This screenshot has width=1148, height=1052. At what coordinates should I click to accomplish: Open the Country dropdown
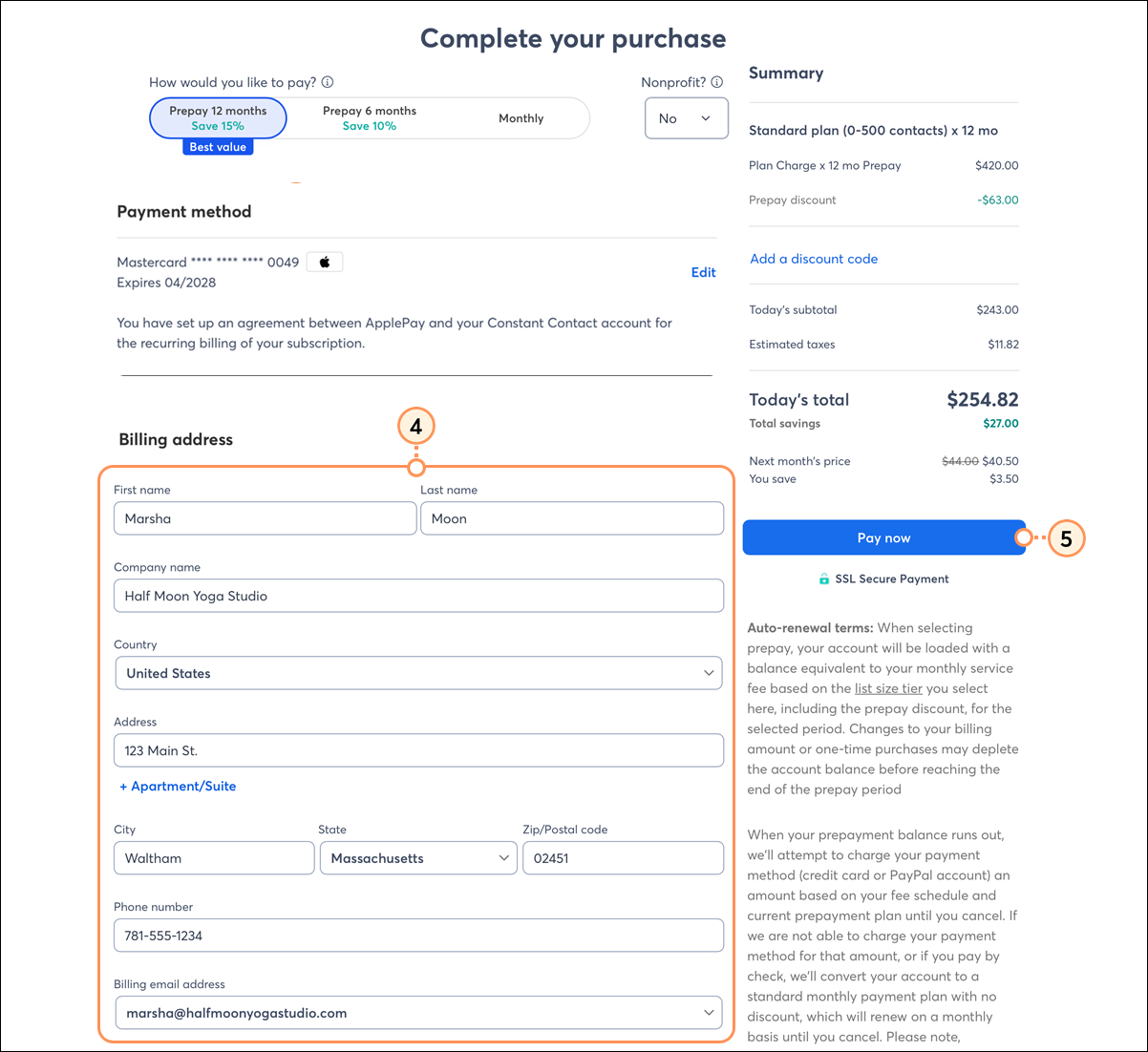point(418,673)
